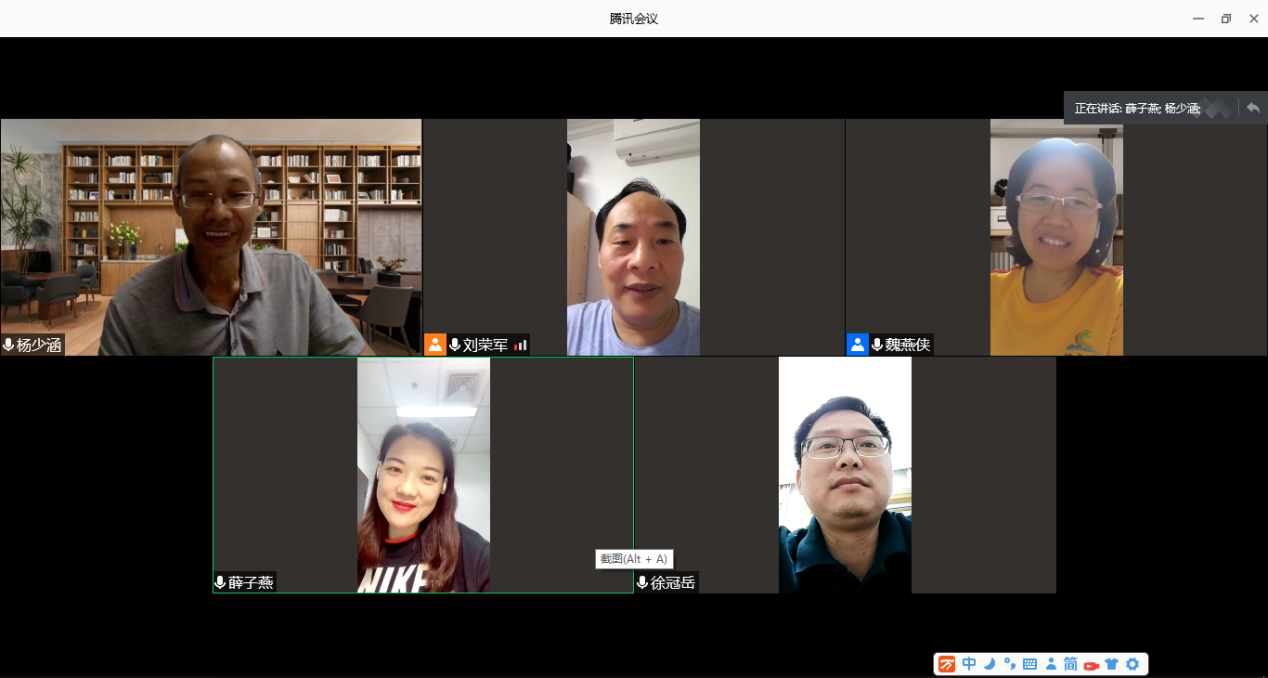Click the microphone icon beside 刘荣军
Viewport: 1268px width, 678px height.
coord(455,345)
